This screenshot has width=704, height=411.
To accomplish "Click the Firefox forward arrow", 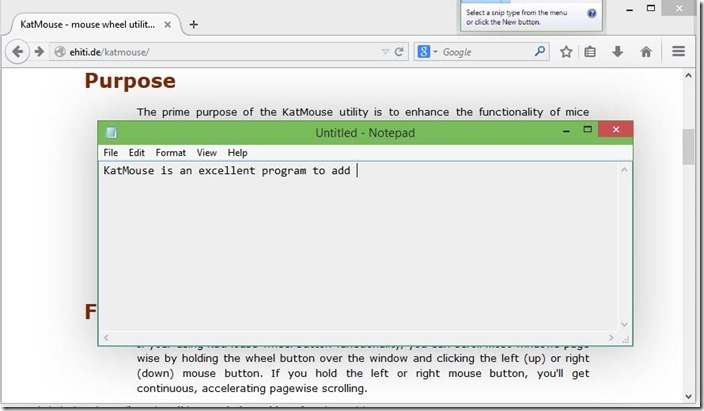I will point(40,52).
